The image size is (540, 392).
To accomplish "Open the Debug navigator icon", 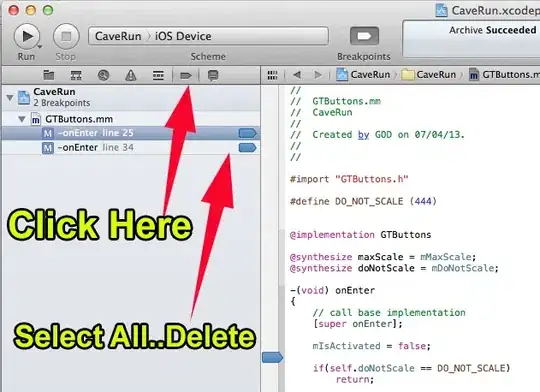I will [158, 75].
